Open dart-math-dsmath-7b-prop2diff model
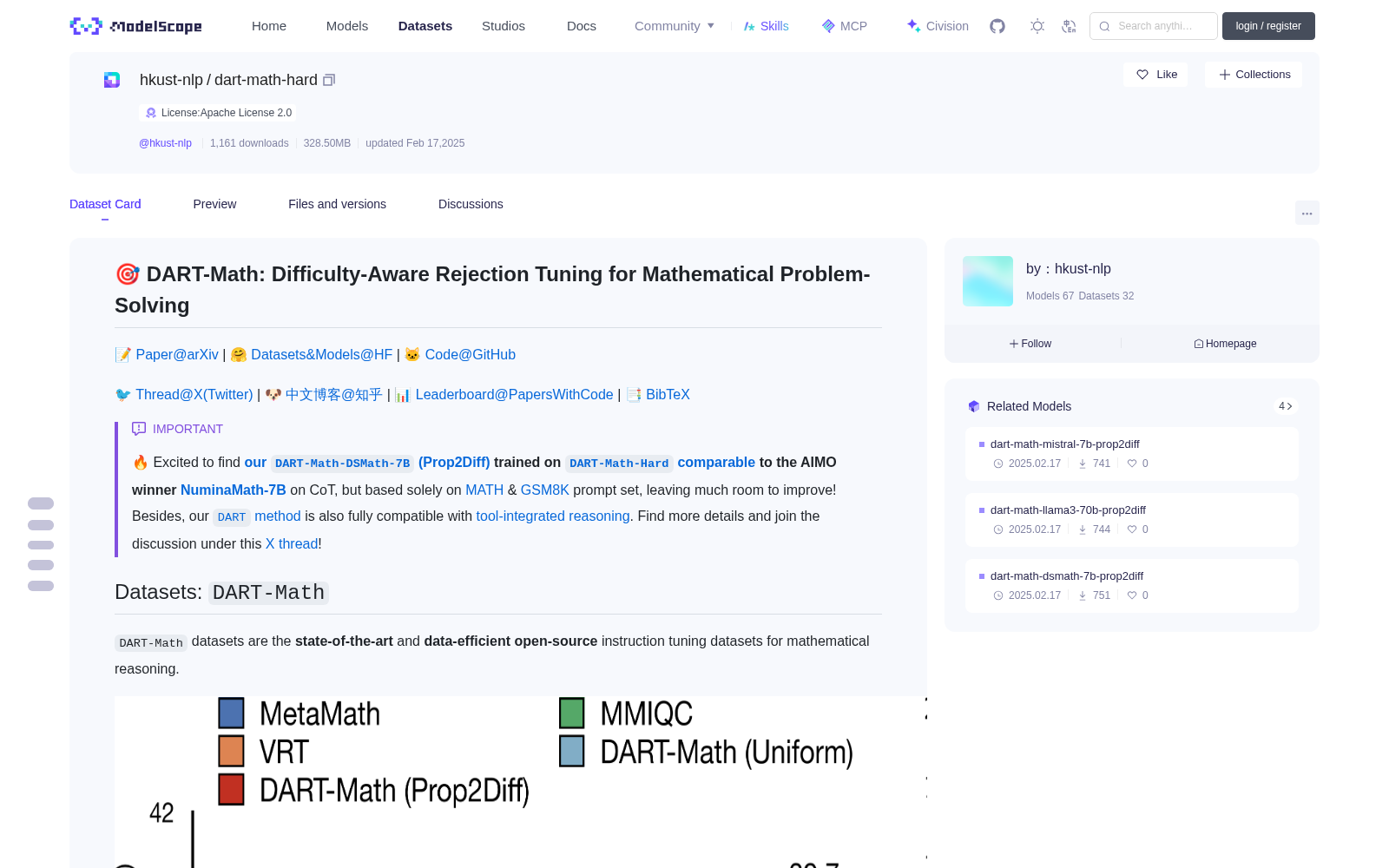Image resolution: width=1389 pixels, height=868 pixels. (x=1132, y=585)
